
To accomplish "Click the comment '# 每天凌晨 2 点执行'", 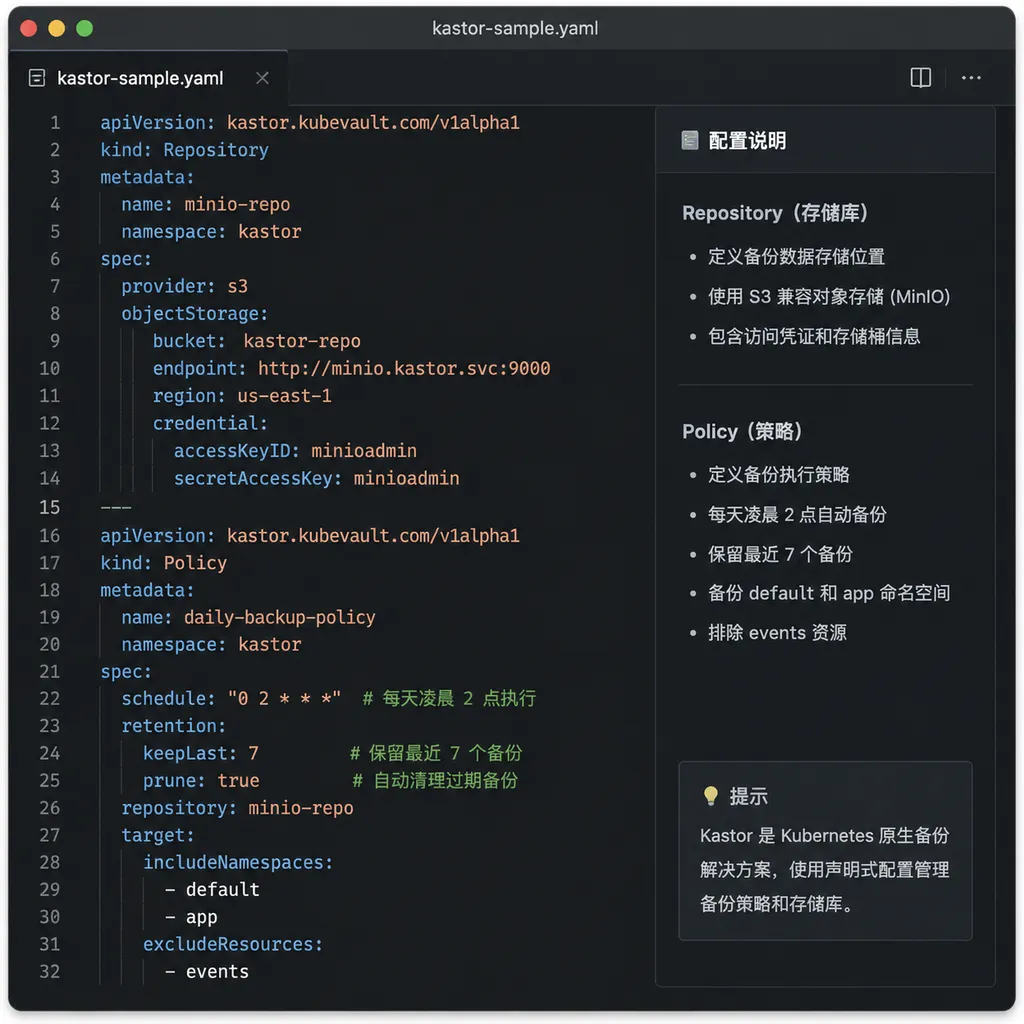I will [449, 698].
